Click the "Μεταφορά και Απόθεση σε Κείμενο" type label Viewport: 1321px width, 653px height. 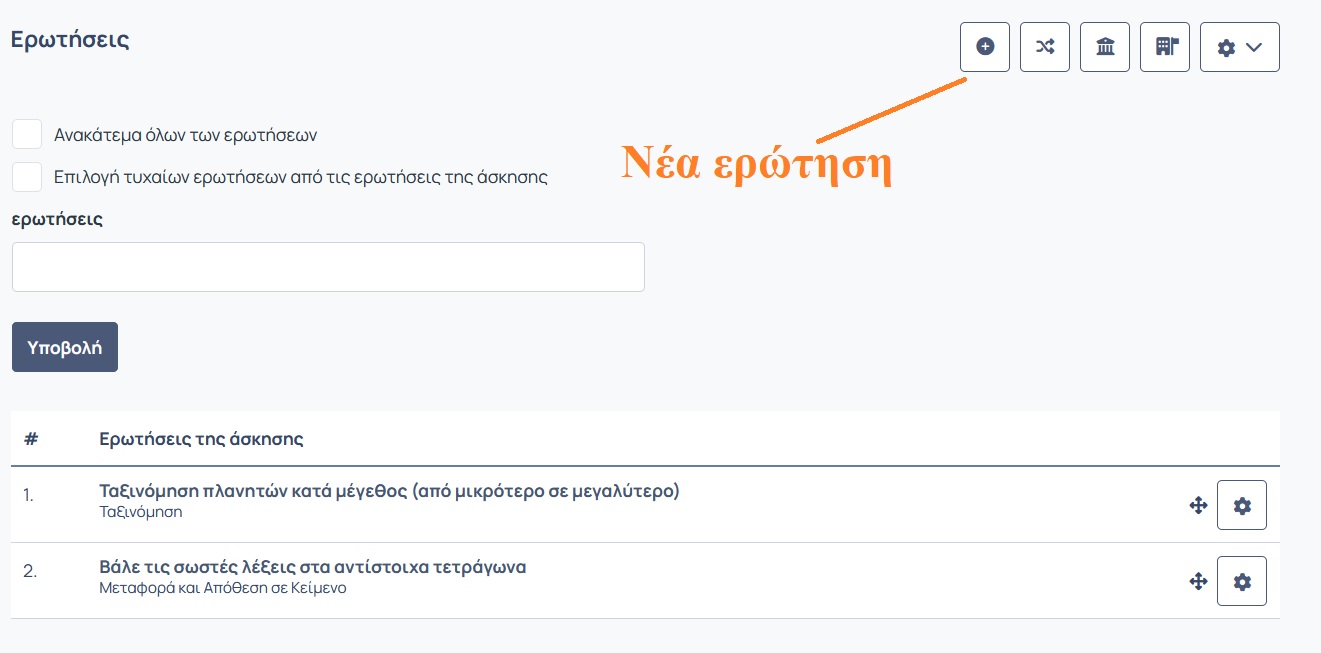(x=223, y=588)
